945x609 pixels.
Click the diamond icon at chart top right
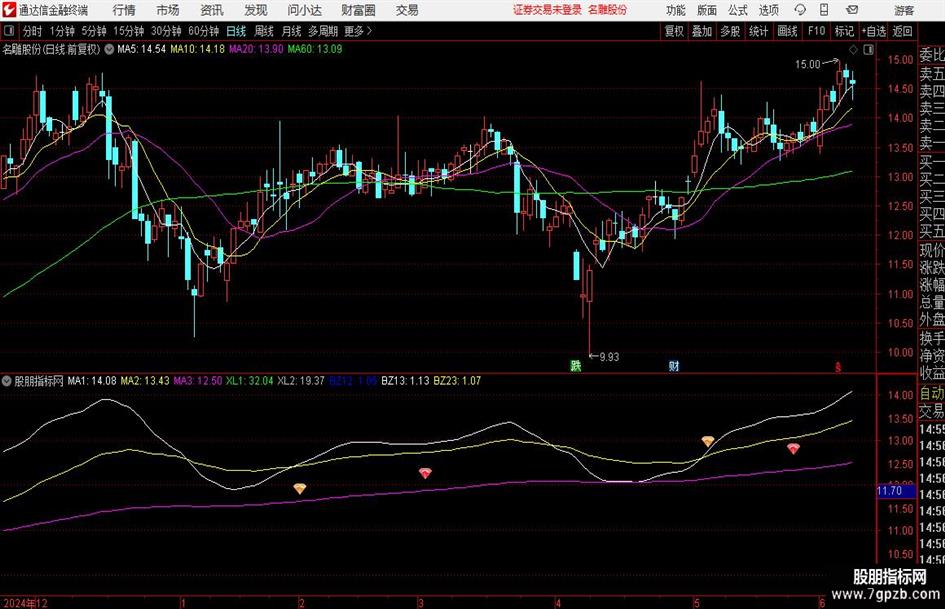[853, 49]
